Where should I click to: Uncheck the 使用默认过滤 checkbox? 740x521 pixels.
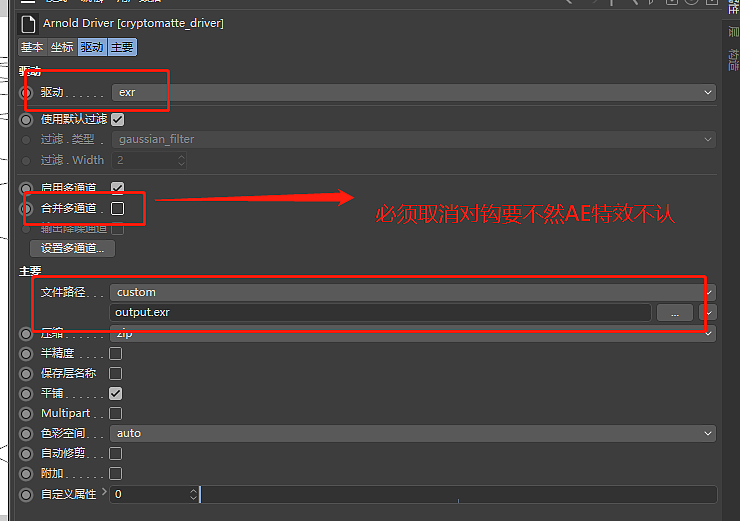118,119
